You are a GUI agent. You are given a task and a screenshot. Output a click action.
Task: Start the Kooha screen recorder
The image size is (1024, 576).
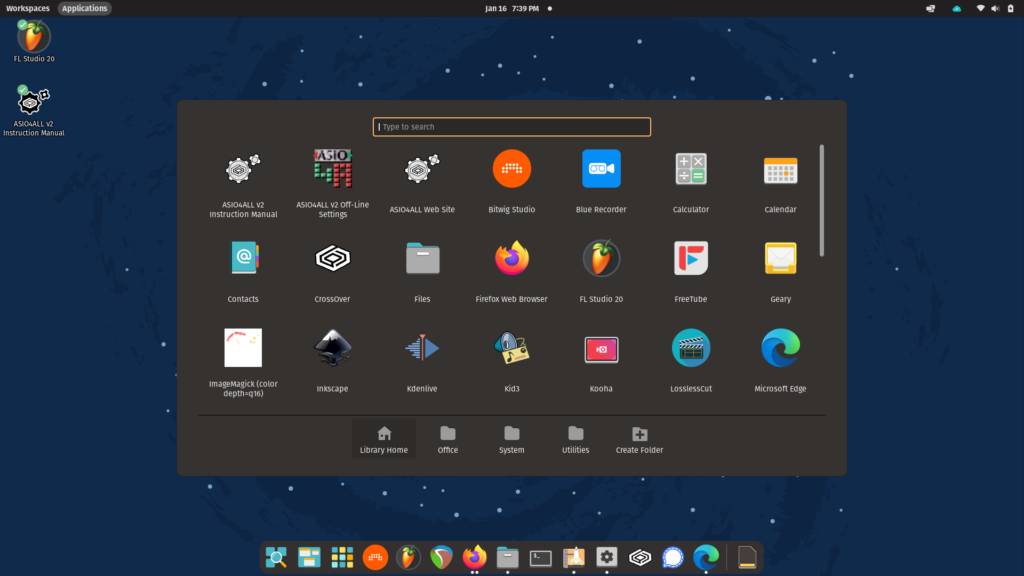tap(601, 349)
